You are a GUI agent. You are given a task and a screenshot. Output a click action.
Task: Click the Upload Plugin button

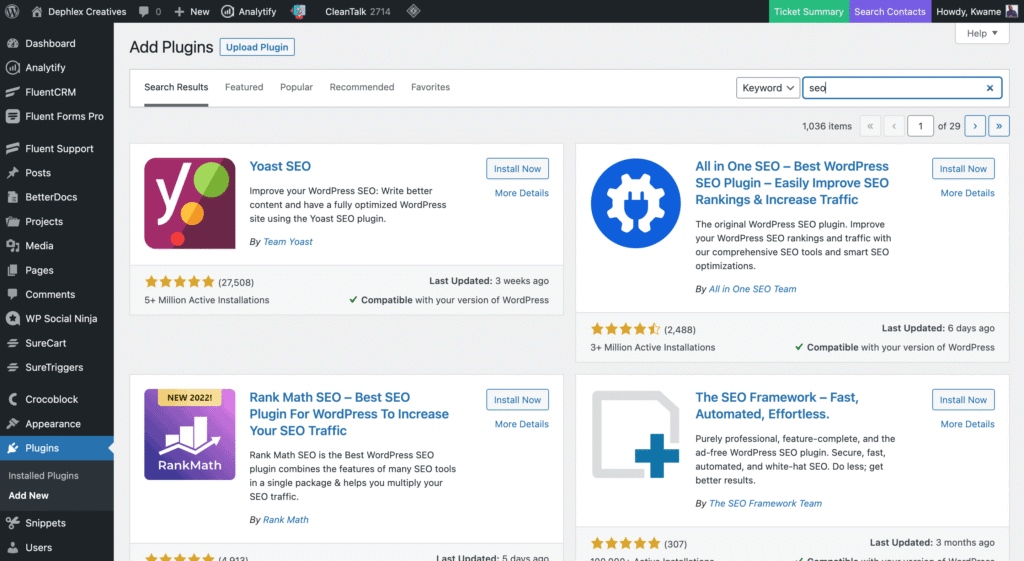257,47
